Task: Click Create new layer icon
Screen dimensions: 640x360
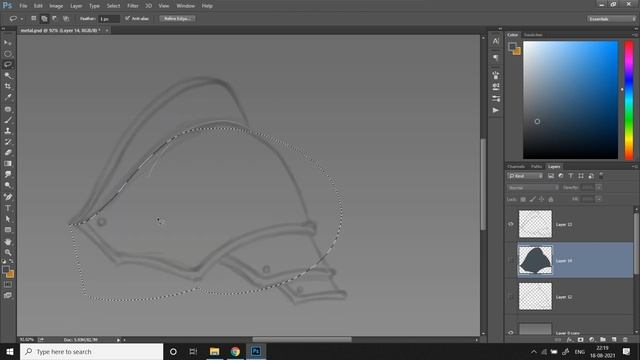Action: [x=614, y=340]
